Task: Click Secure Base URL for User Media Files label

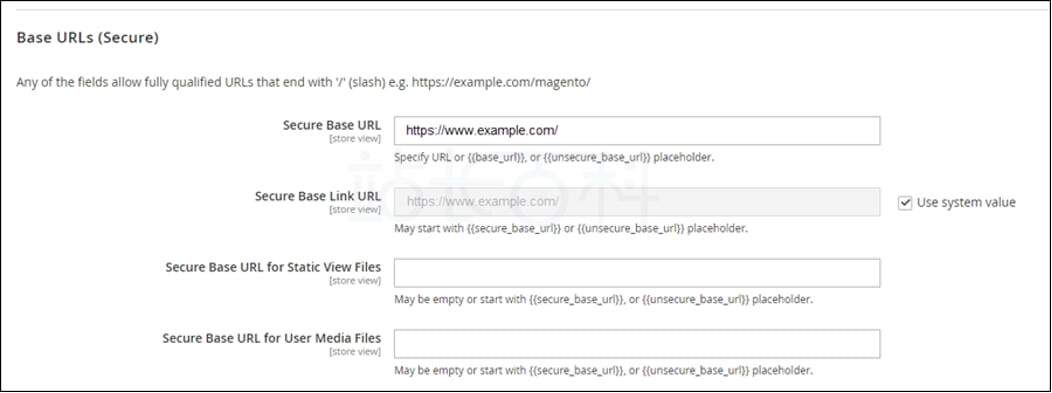Action: 272,338
